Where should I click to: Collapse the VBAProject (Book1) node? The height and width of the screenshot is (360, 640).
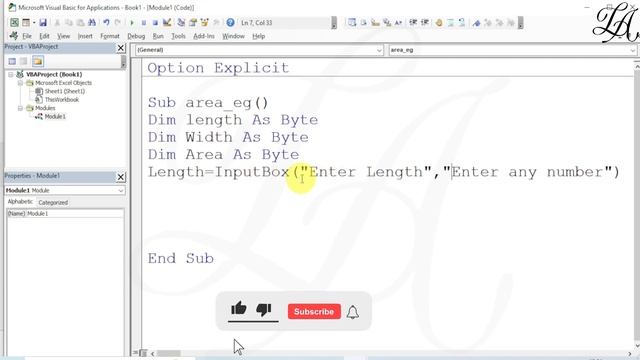click(x=11, y=74)
